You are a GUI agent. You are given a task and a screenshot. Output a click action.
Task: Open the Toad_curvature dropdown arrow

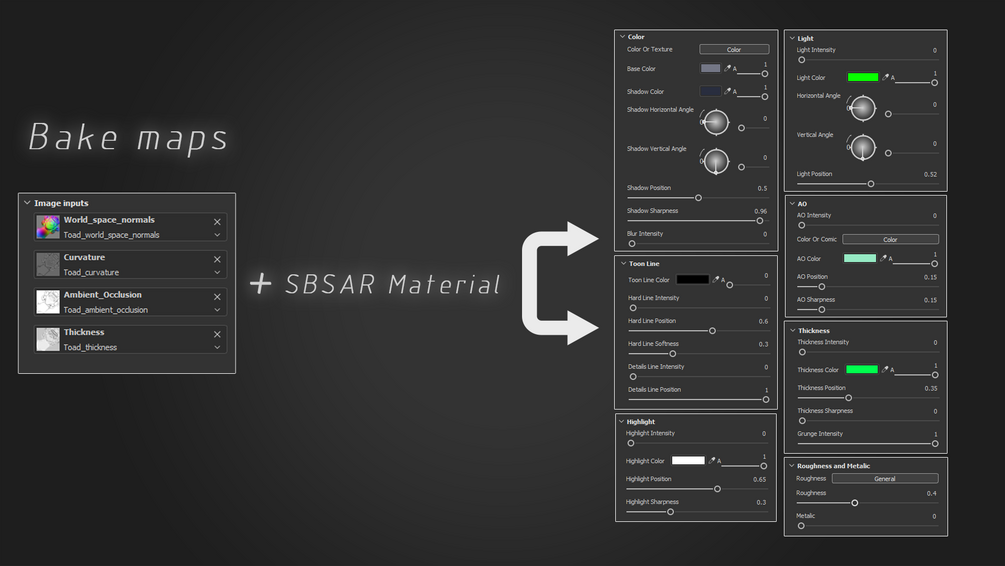pos(217,272)
